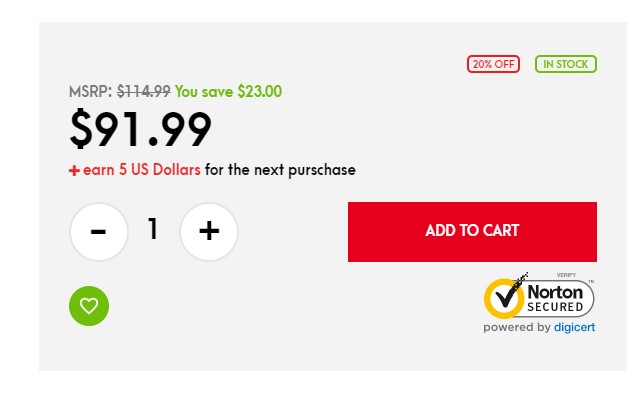Click the MSRP label
This screenshot has height=402, width=639.
[90, 91]
